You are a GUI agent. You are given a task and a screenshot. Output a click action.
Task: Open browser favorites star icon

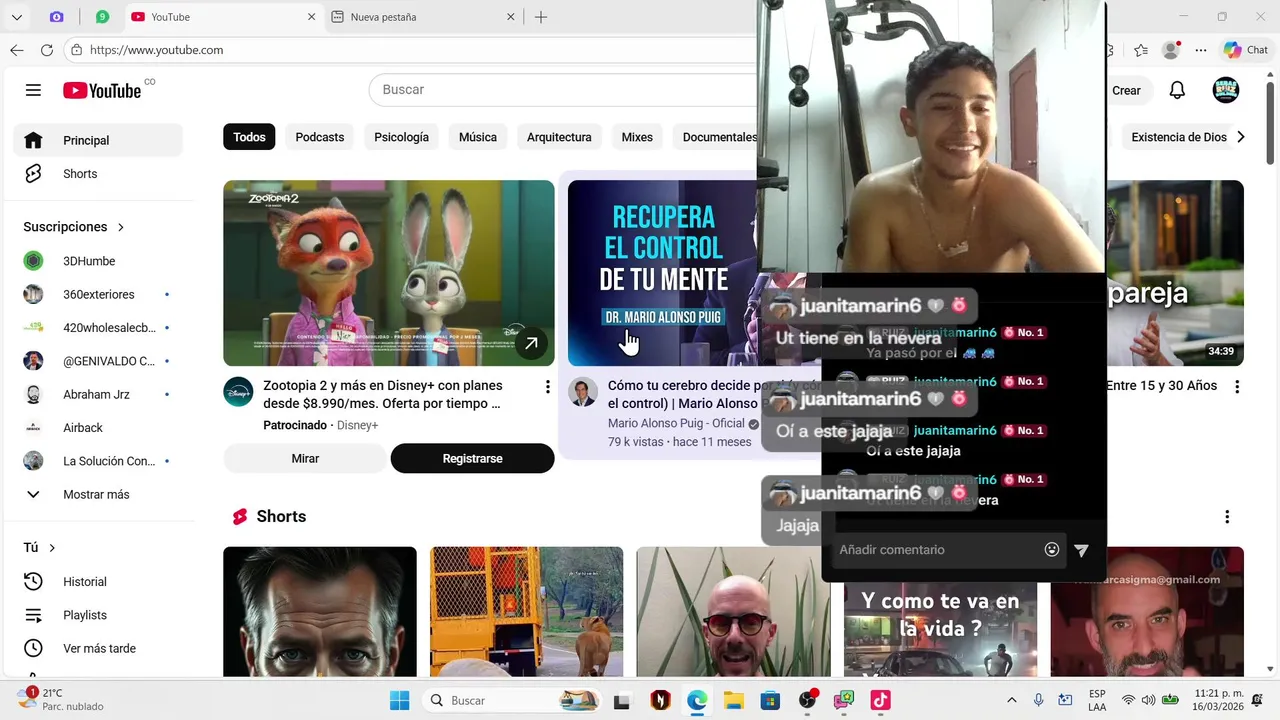(1141, 50)
